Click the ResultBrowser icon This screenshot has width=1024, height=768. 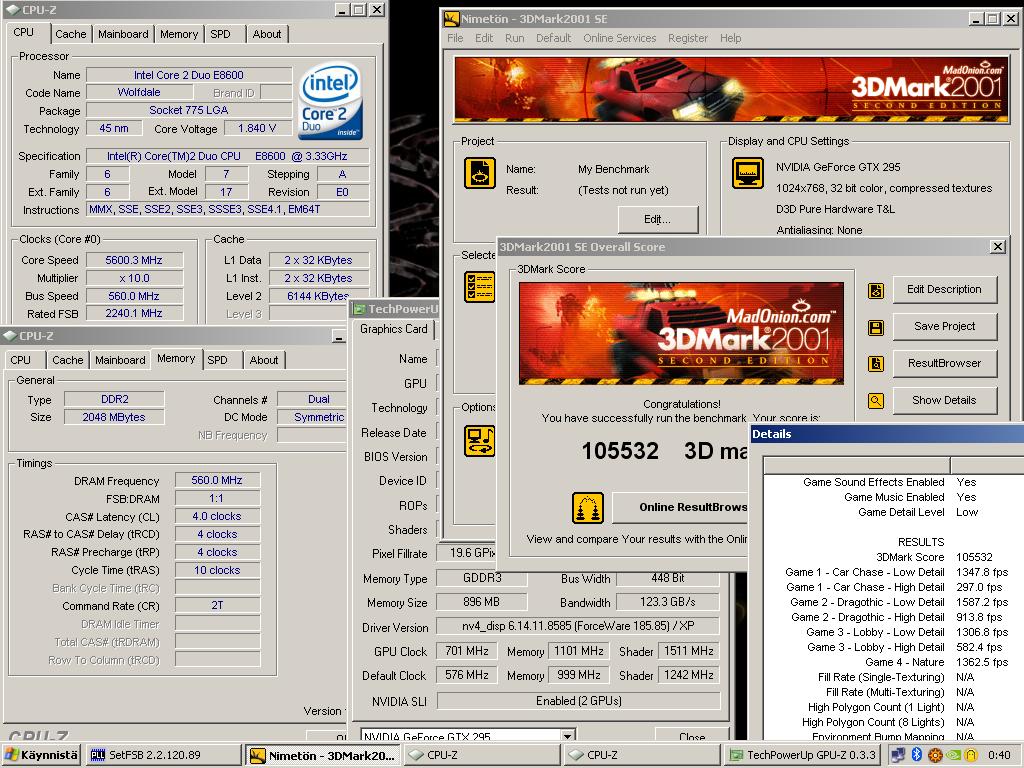click(876, 364)
